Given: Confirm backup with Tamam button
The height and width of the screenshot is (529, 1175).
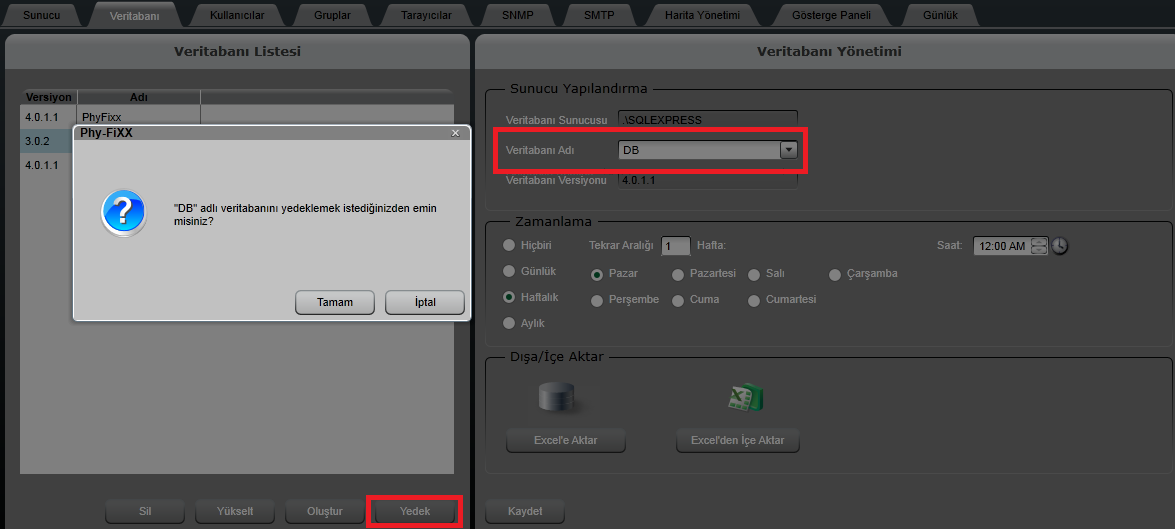Looking at the screenshot, I should tap(334, 302).
